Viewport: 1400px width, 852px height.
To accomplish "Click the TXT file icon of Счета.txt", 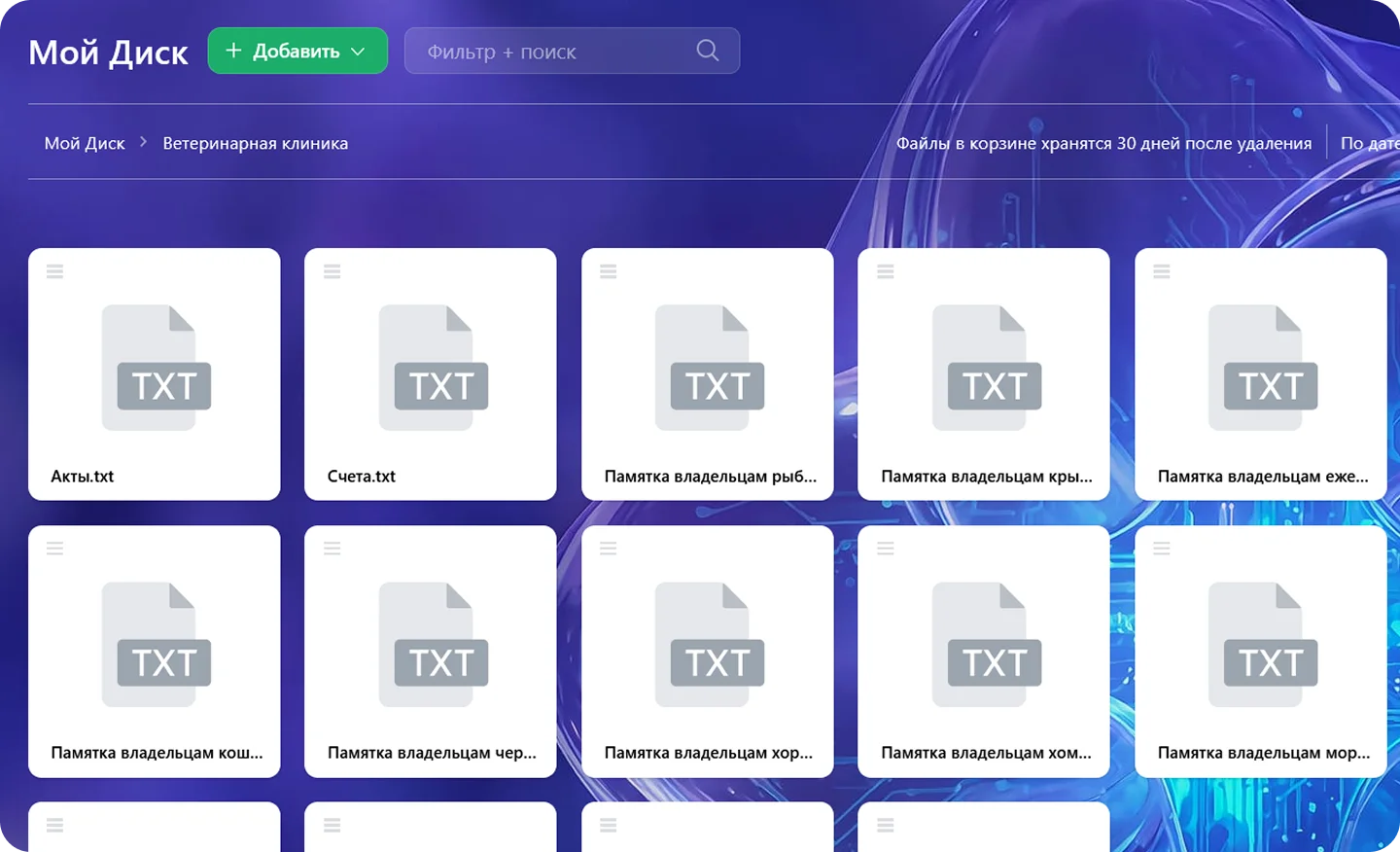I will [433, 368].
